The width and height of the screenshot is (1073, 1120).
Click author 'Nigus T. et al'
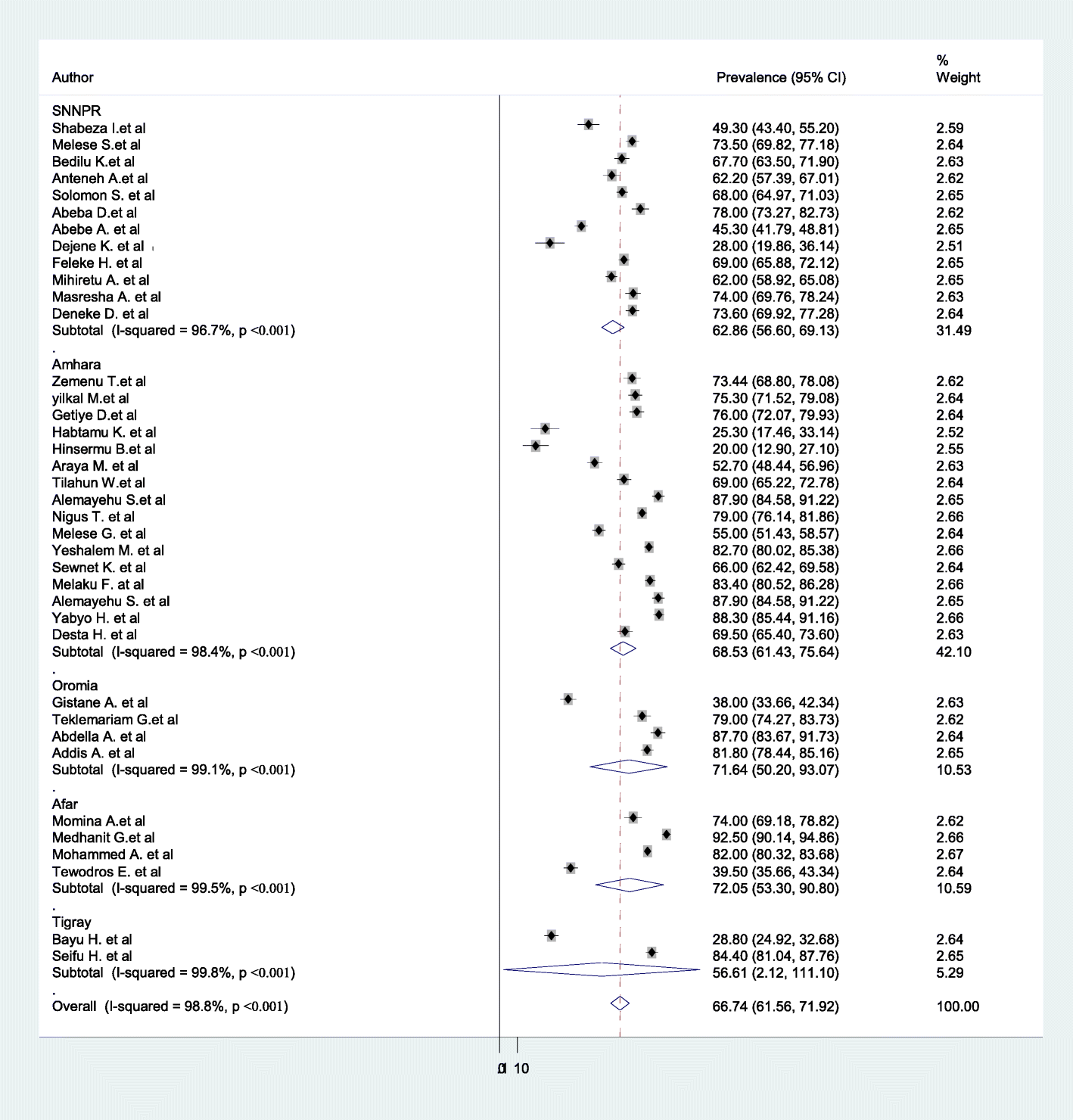coord(94,517)
